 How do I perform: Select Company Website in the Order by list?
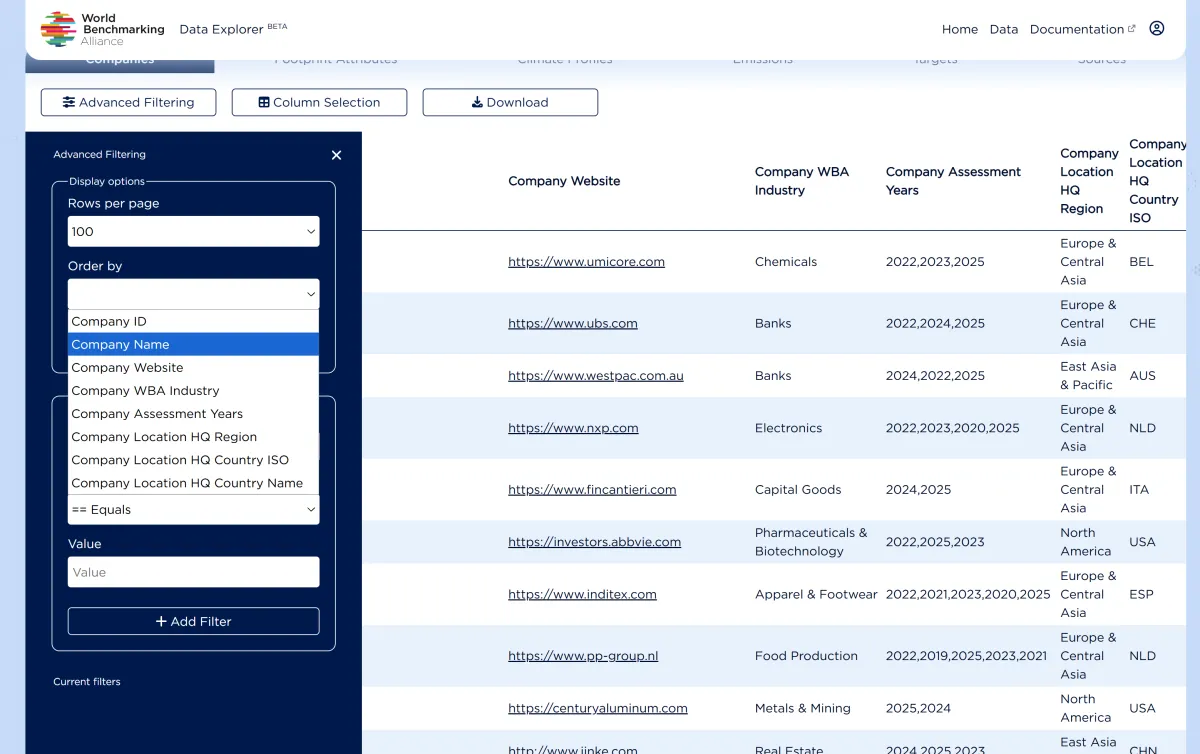(127, 367)
